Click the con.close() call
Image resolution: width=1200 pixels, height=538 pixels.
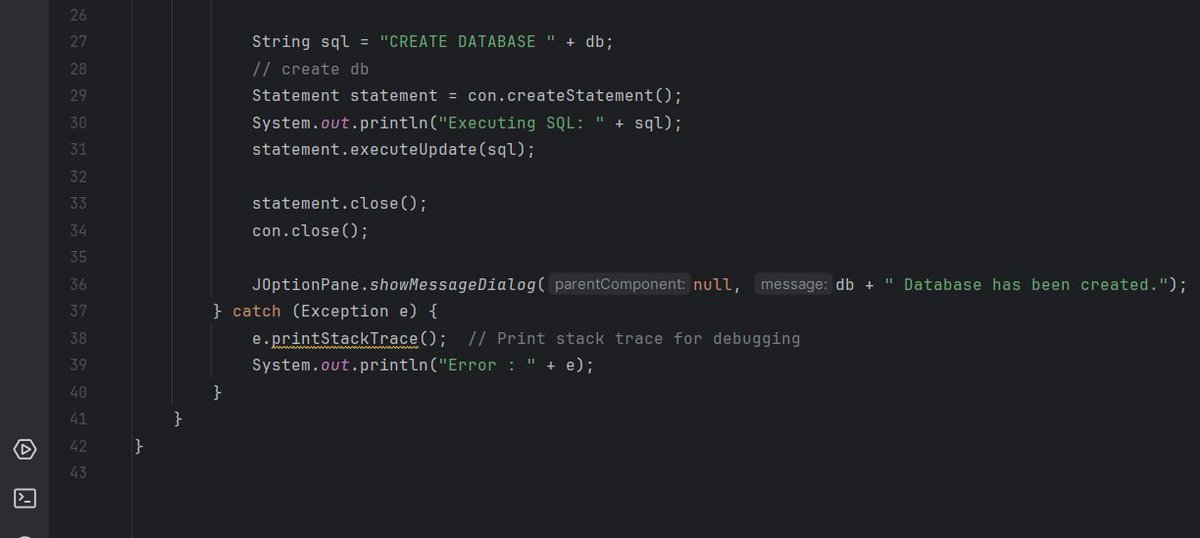(x=311, y=231)
